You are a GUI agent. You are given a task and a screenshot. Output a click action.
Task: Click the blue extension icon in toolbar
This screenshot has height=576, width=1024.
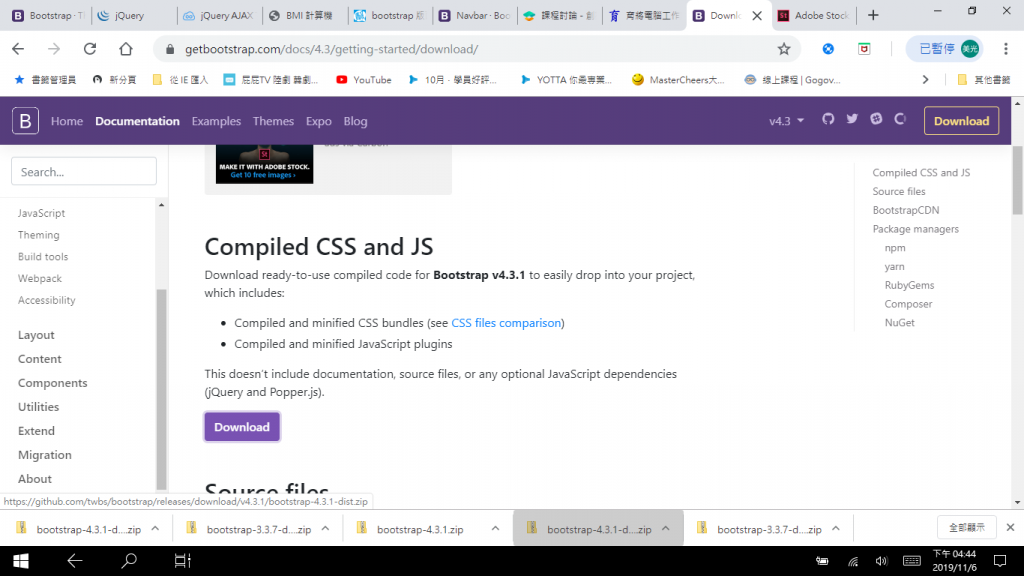(828, 49)
